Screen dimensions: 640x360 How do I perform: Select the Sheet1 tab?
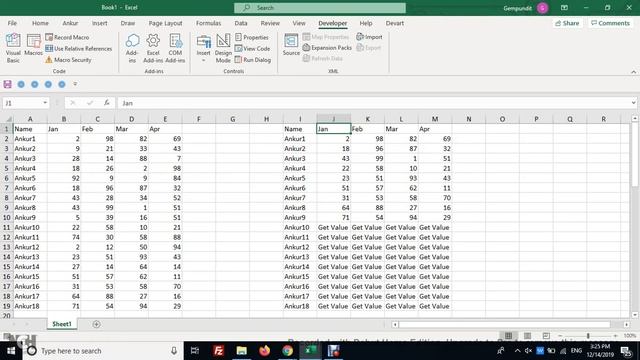coord(62,324)
